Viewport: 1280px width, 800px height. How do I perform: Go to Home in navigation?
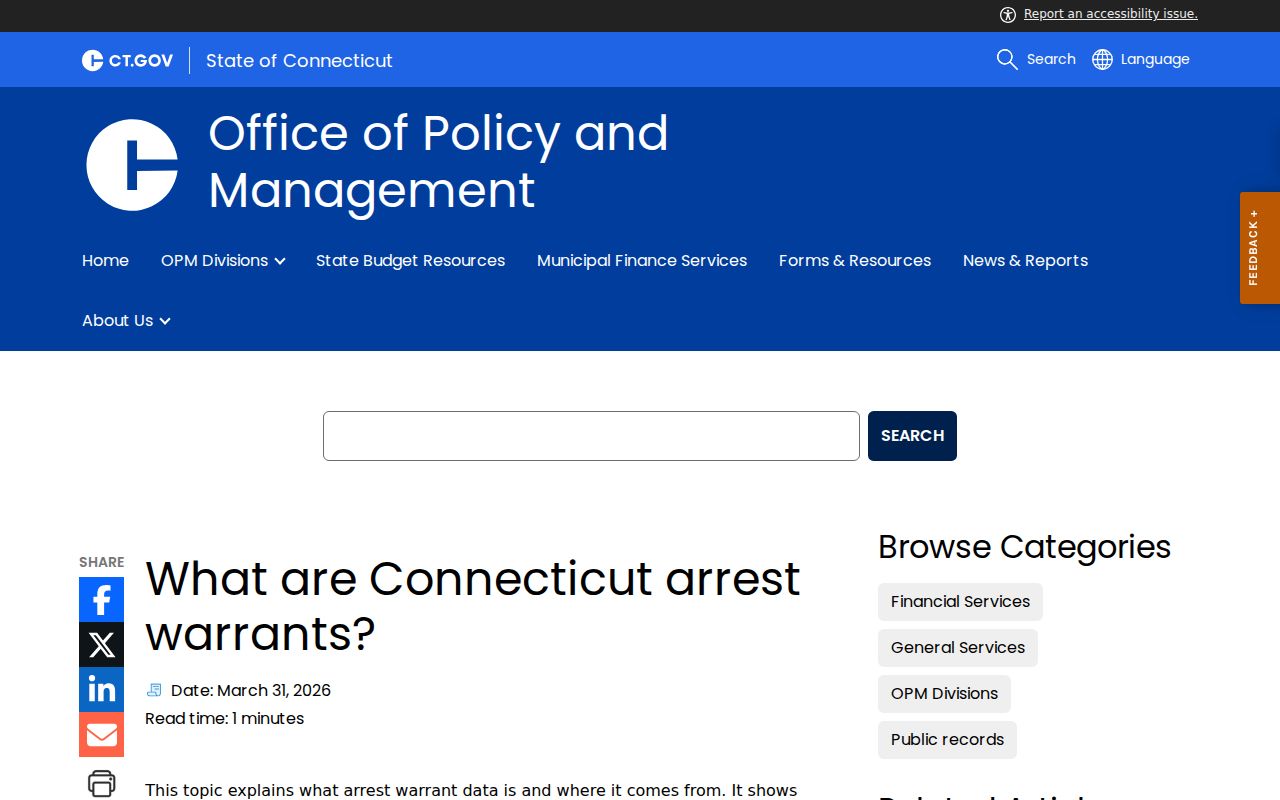pyautogui.click(x=105, y=260)
